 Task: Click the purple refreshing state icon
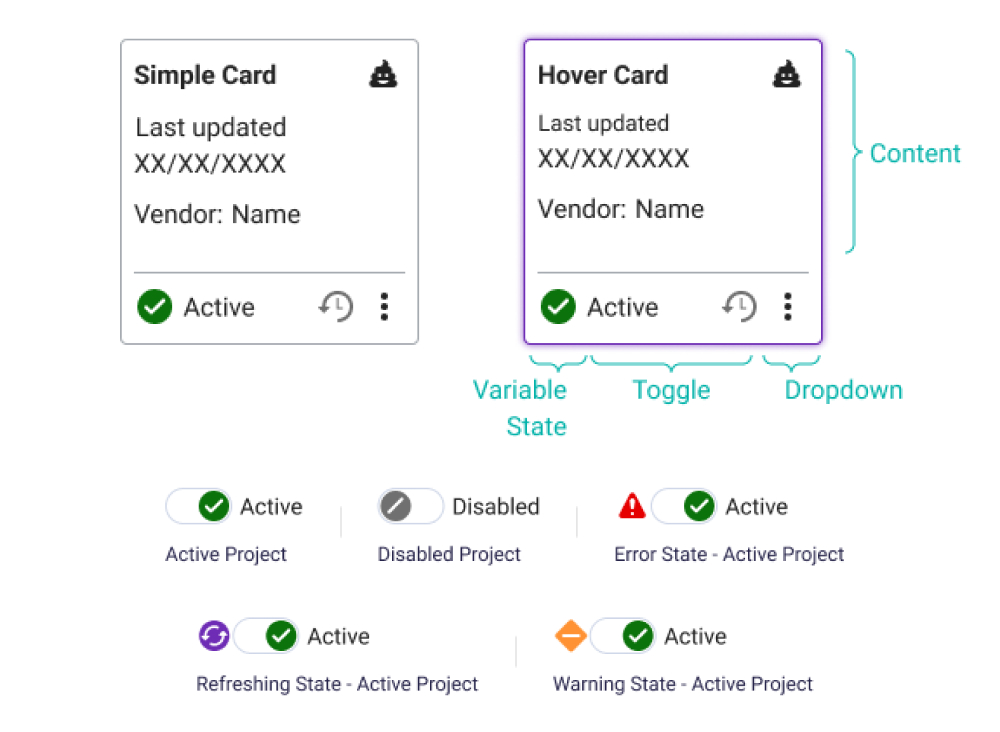pyautogui.click(x=214, y=636)
